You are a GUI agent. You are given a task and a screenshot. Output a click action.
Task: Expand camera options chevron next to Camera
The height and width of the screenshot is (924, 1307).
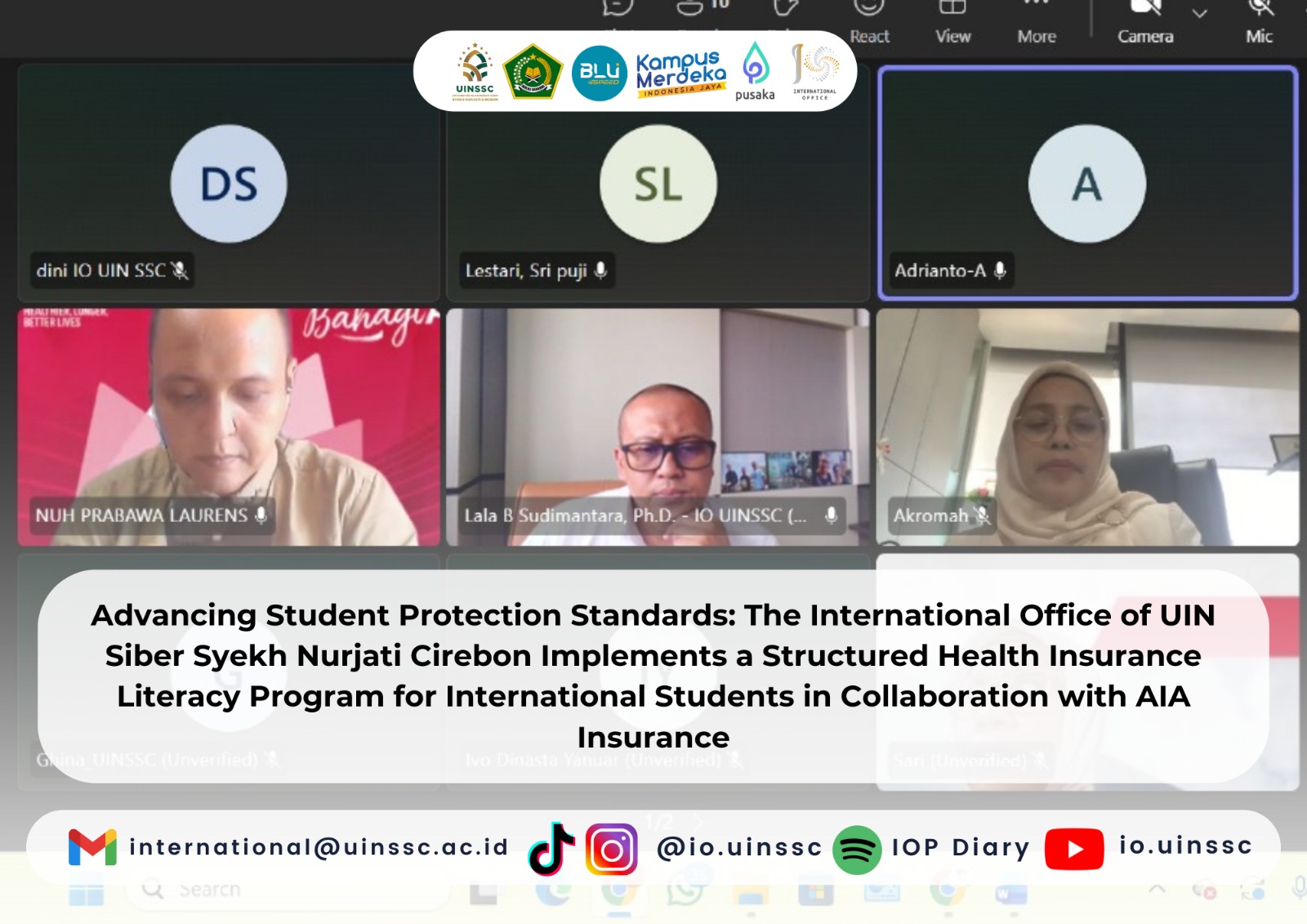coord(1199,14)
